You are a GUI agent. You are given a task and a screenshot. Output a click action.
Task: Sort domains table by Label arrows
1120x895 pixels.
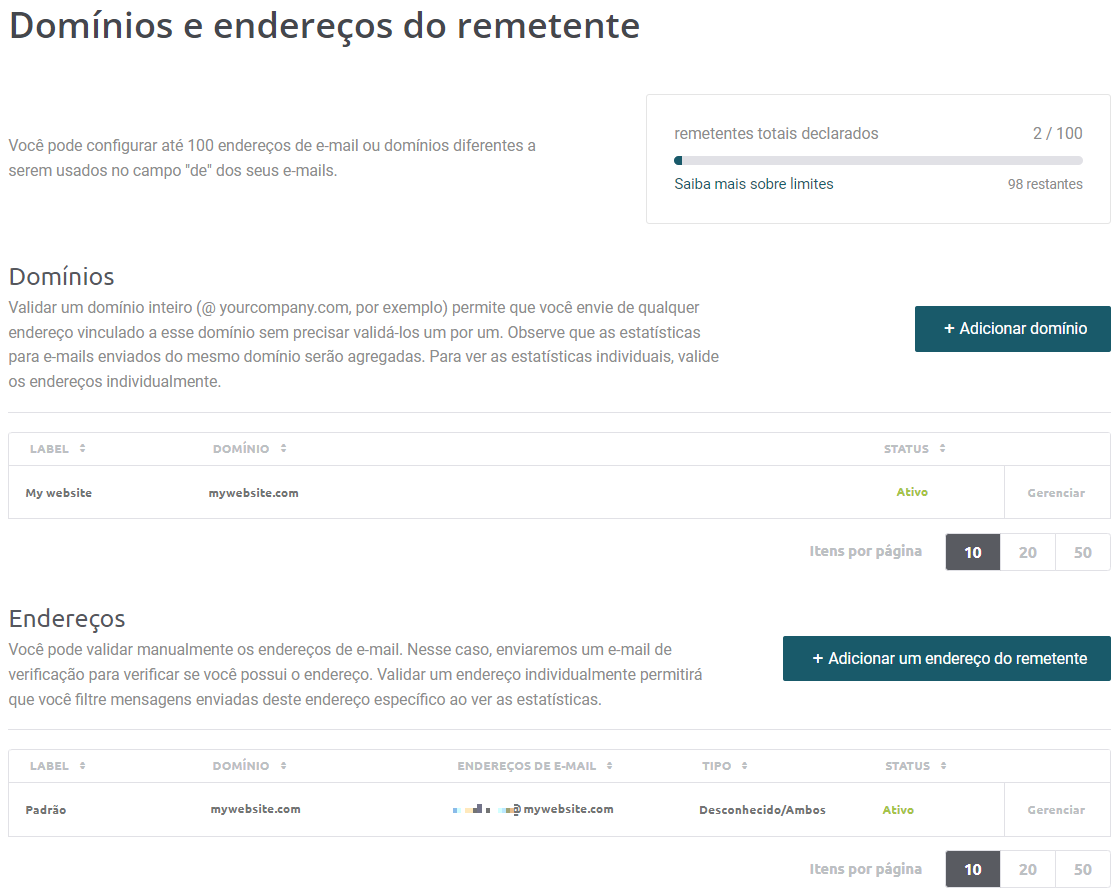coord(83,449)
